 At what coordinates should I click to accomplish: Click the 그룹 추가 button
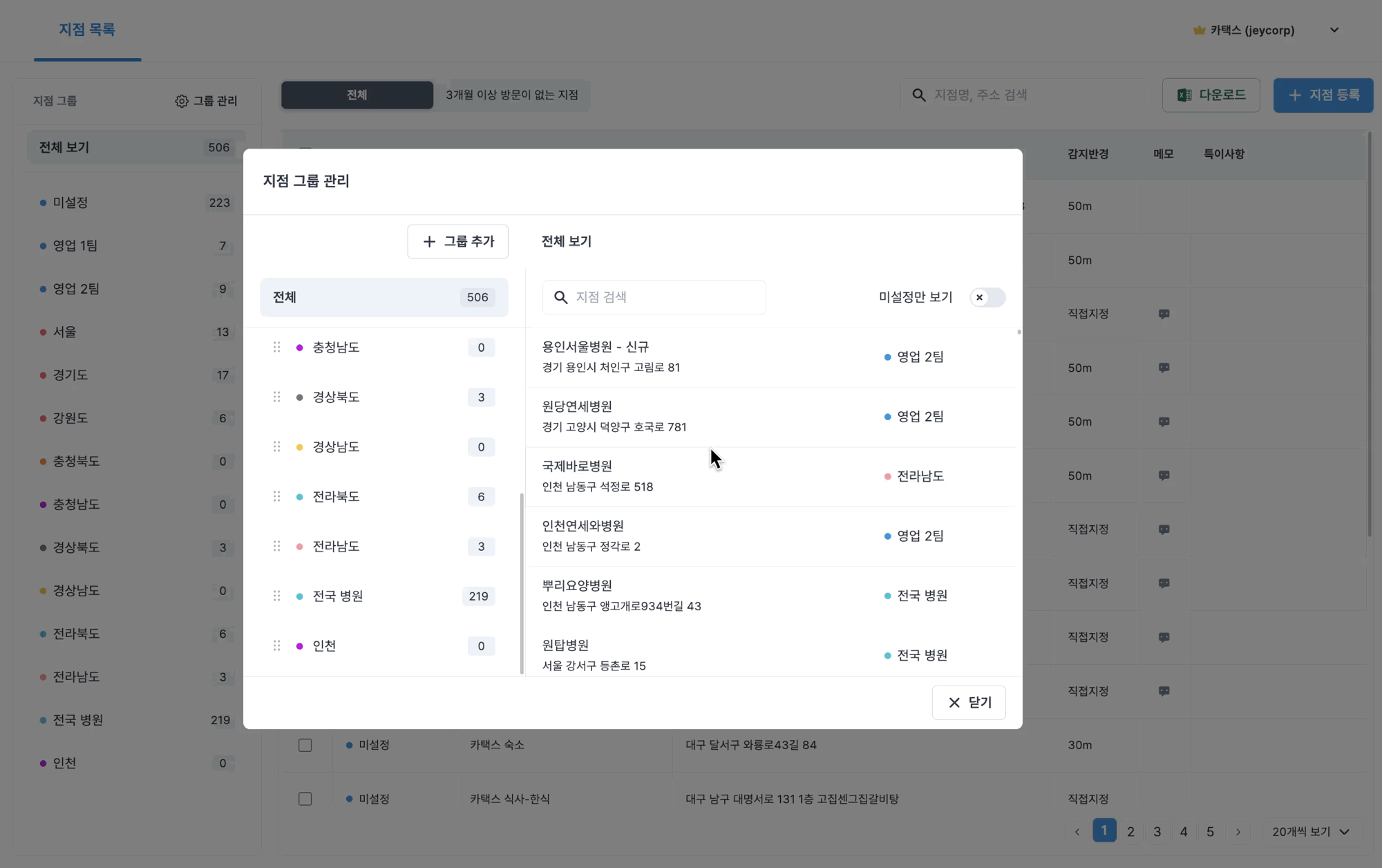click(x=457, y=241)
